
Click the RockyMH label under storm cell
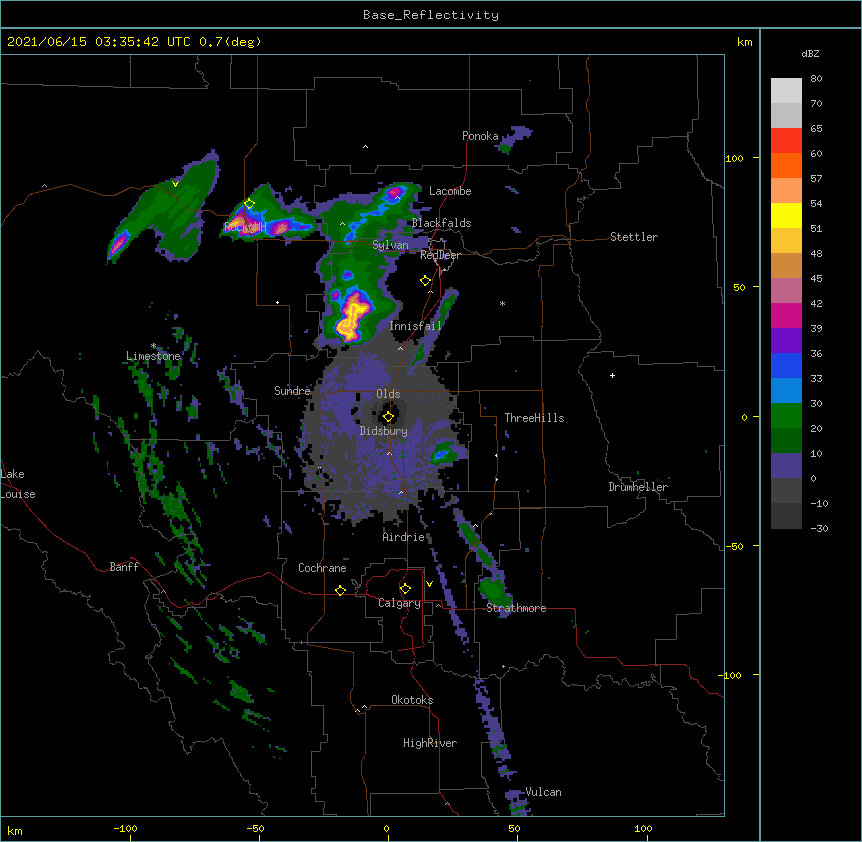coord(245,226)
